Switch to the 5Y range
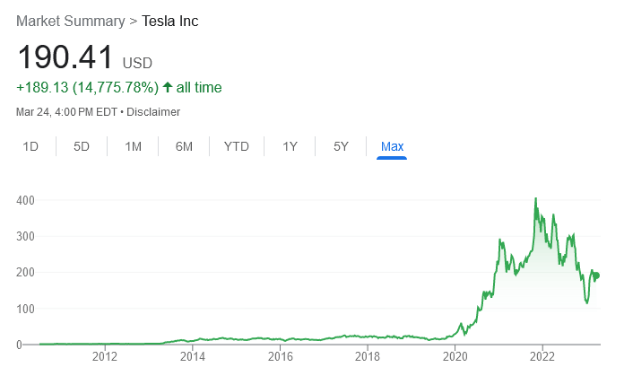 (x=341, y=147)
